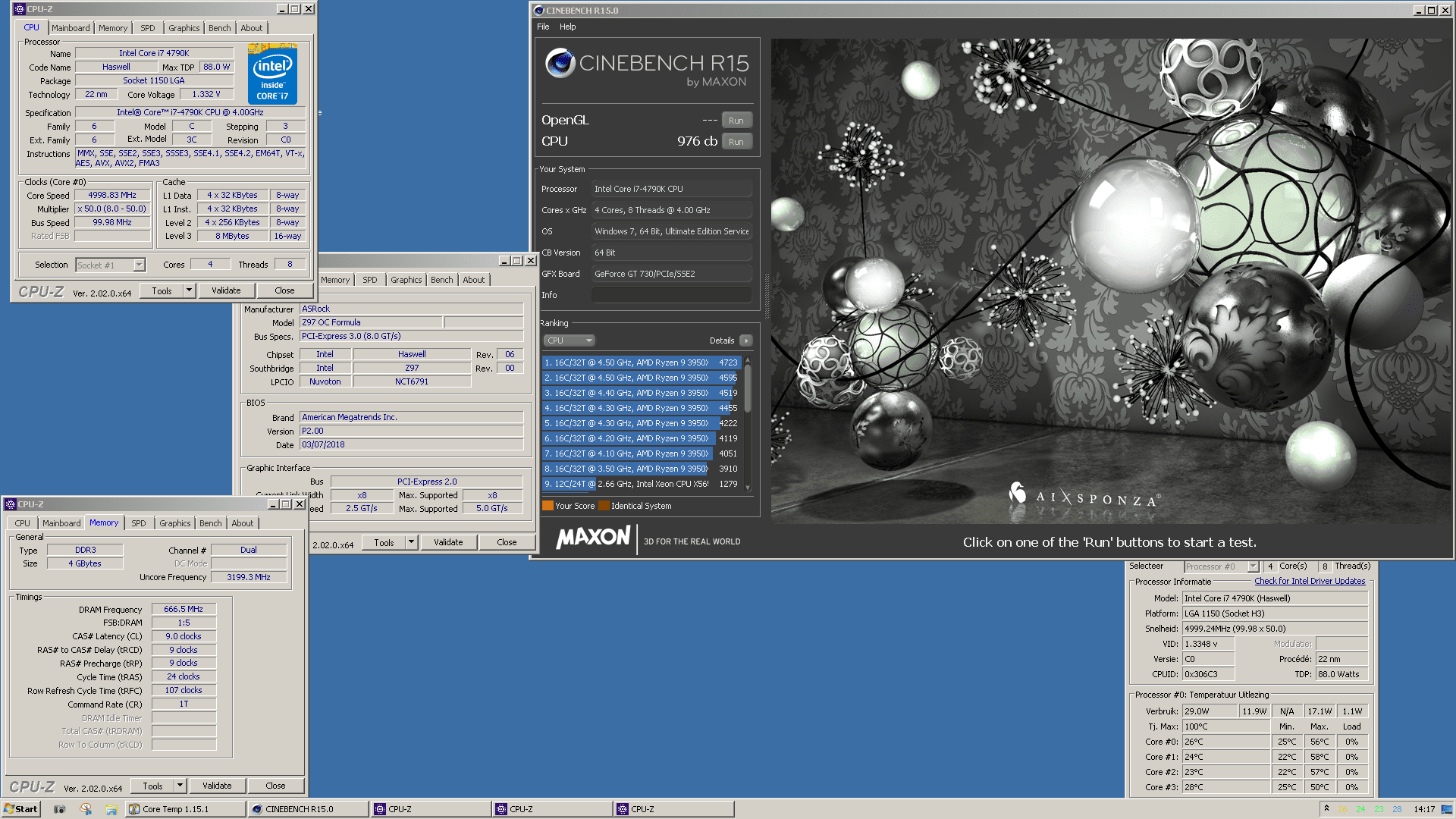
Task: Click the system clock showing 14:17
Action: point(1423,809)
